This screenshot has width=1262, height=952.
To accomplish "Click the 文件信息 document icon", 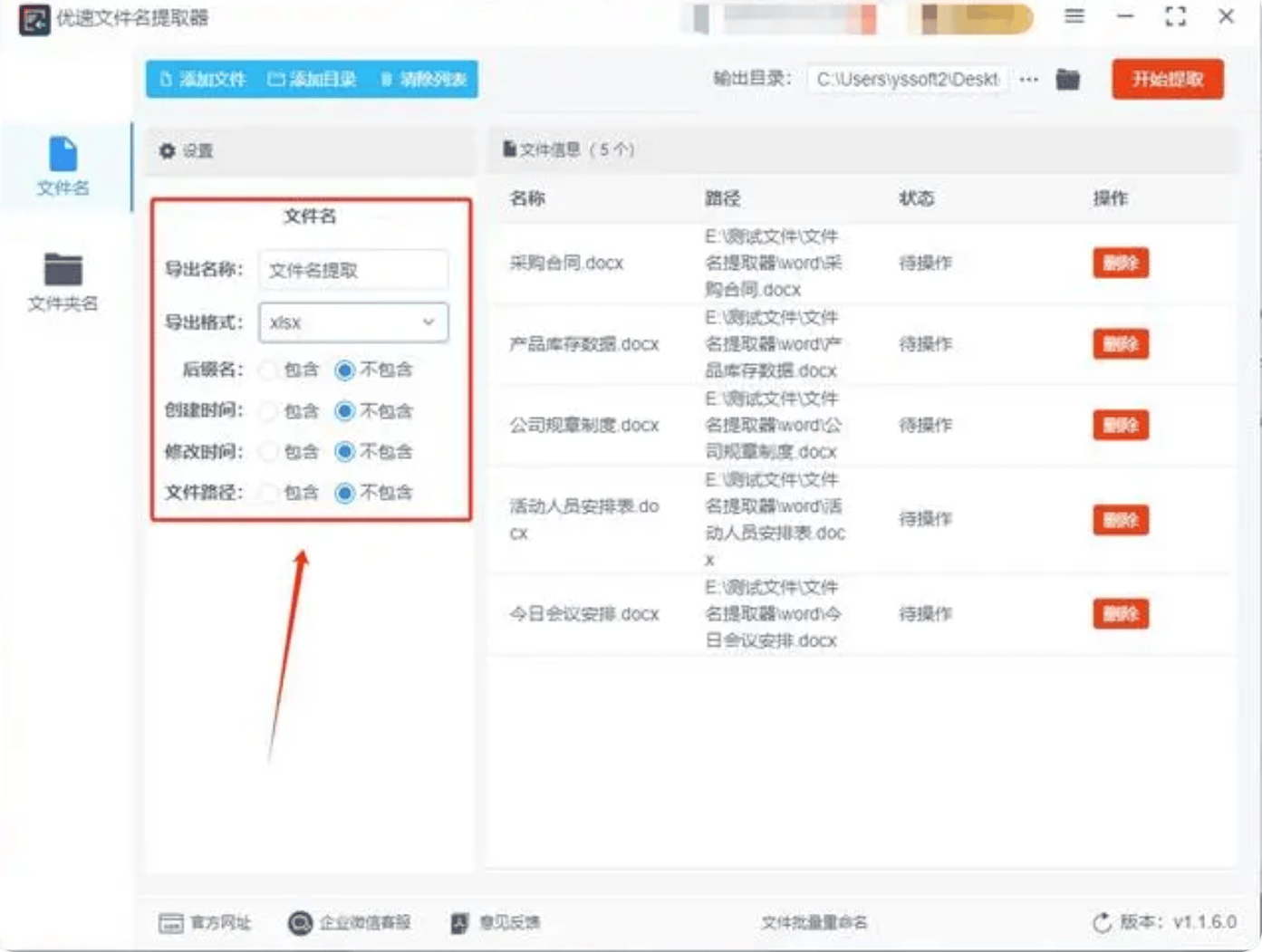I will coord(510,149).
